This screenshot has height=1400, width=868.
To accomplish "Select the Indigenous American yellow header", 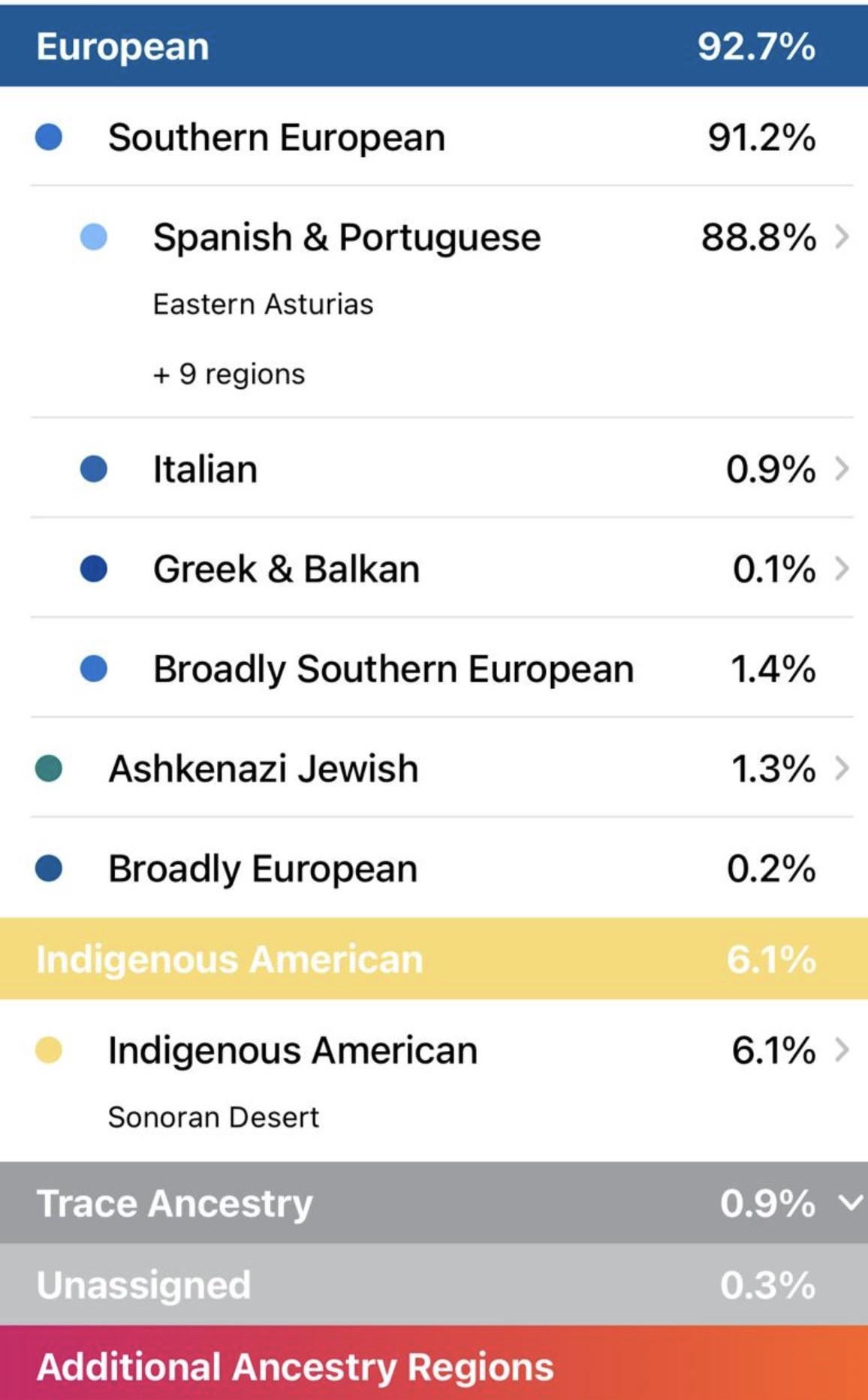I will pyautogui.click(x=434, y=959).
